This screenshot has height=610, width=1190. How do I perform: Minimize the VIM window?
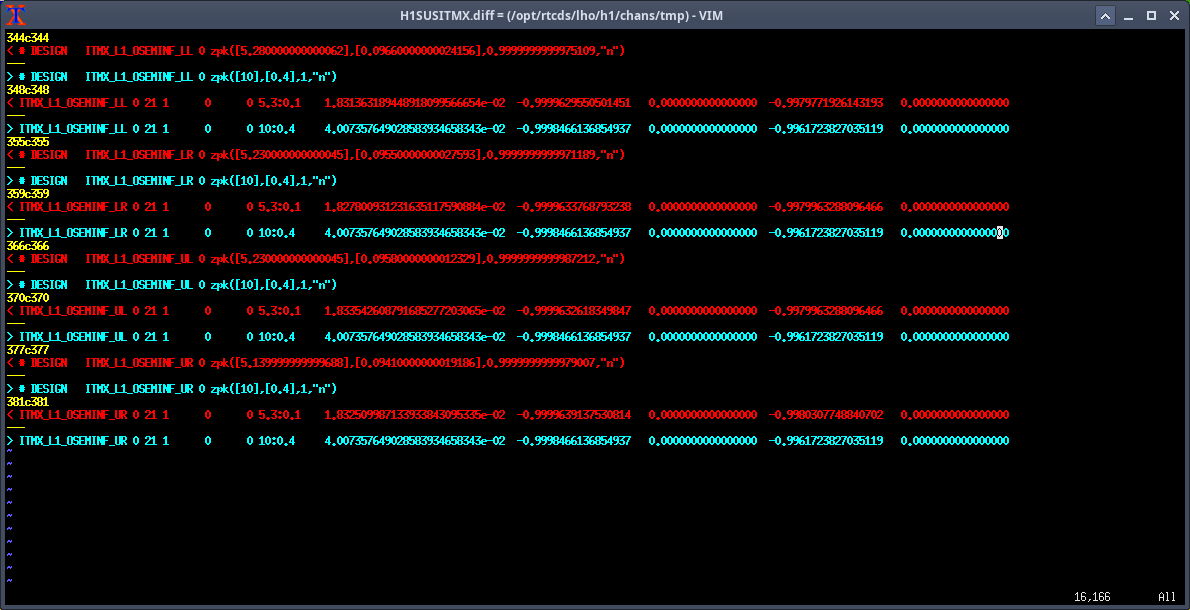point(1129,16)
